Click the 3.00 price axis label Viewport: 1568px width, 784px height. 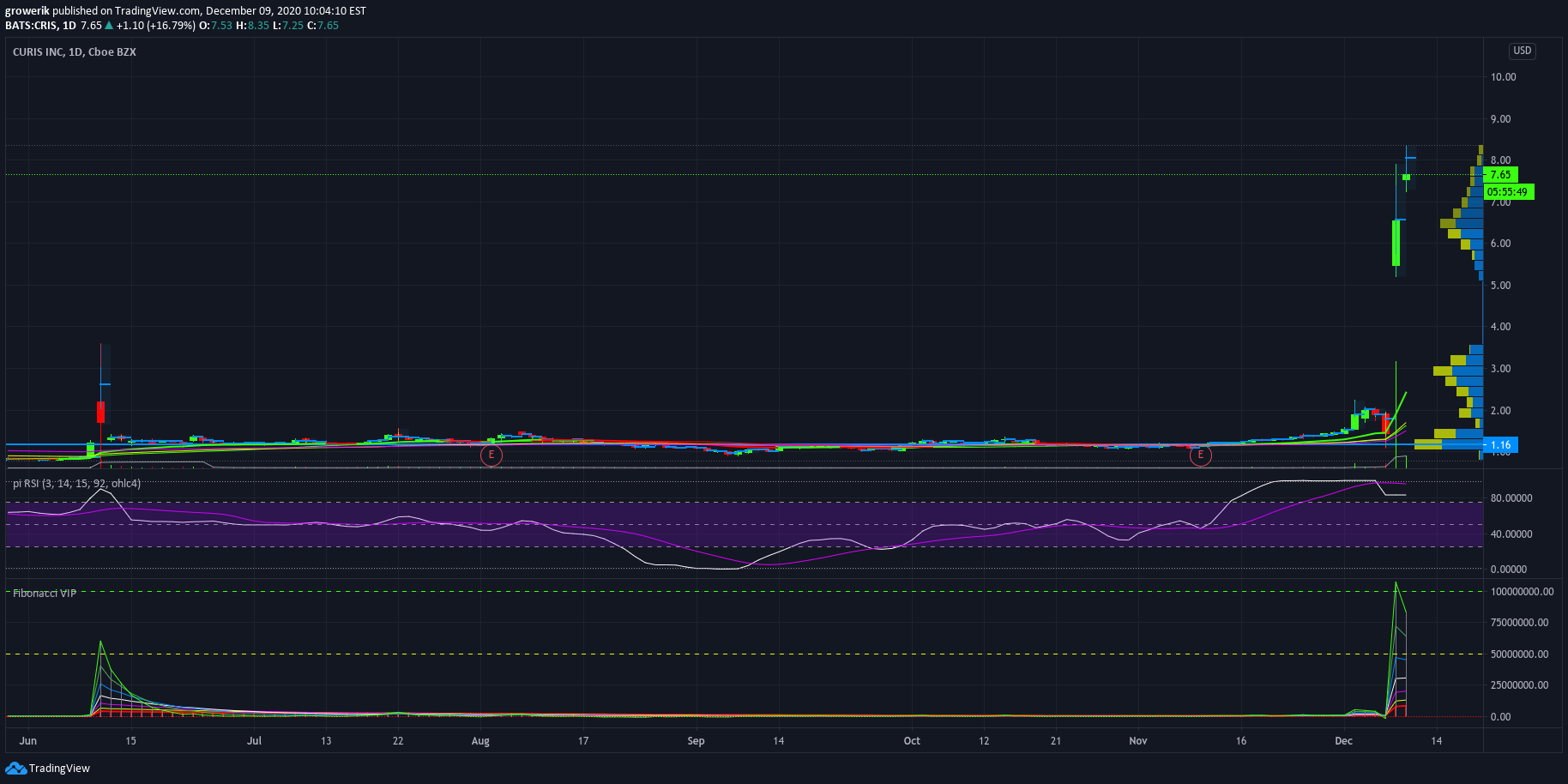(1500, 368)
